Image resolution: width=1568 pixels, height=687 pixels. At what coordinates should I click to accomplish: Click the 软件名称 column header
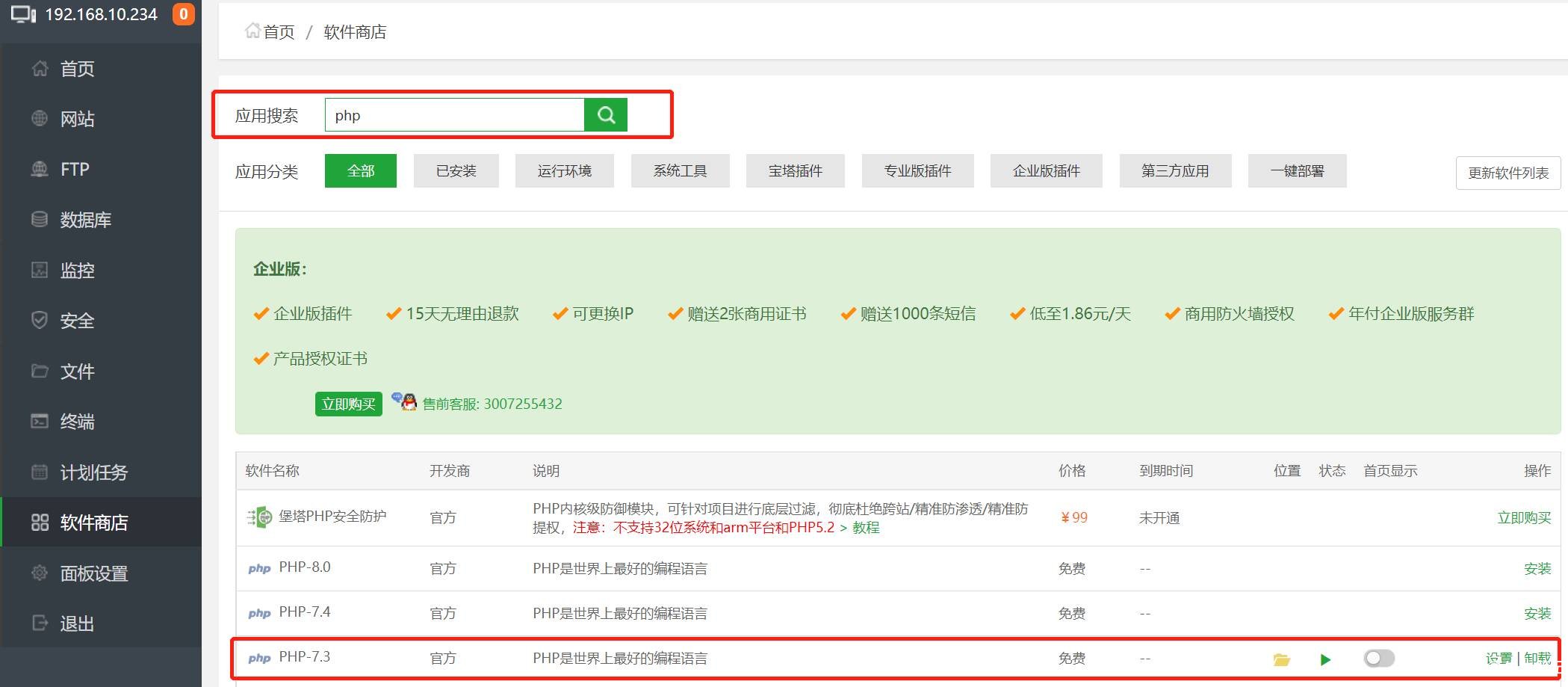pyautogui.click(x=273, y=470)
